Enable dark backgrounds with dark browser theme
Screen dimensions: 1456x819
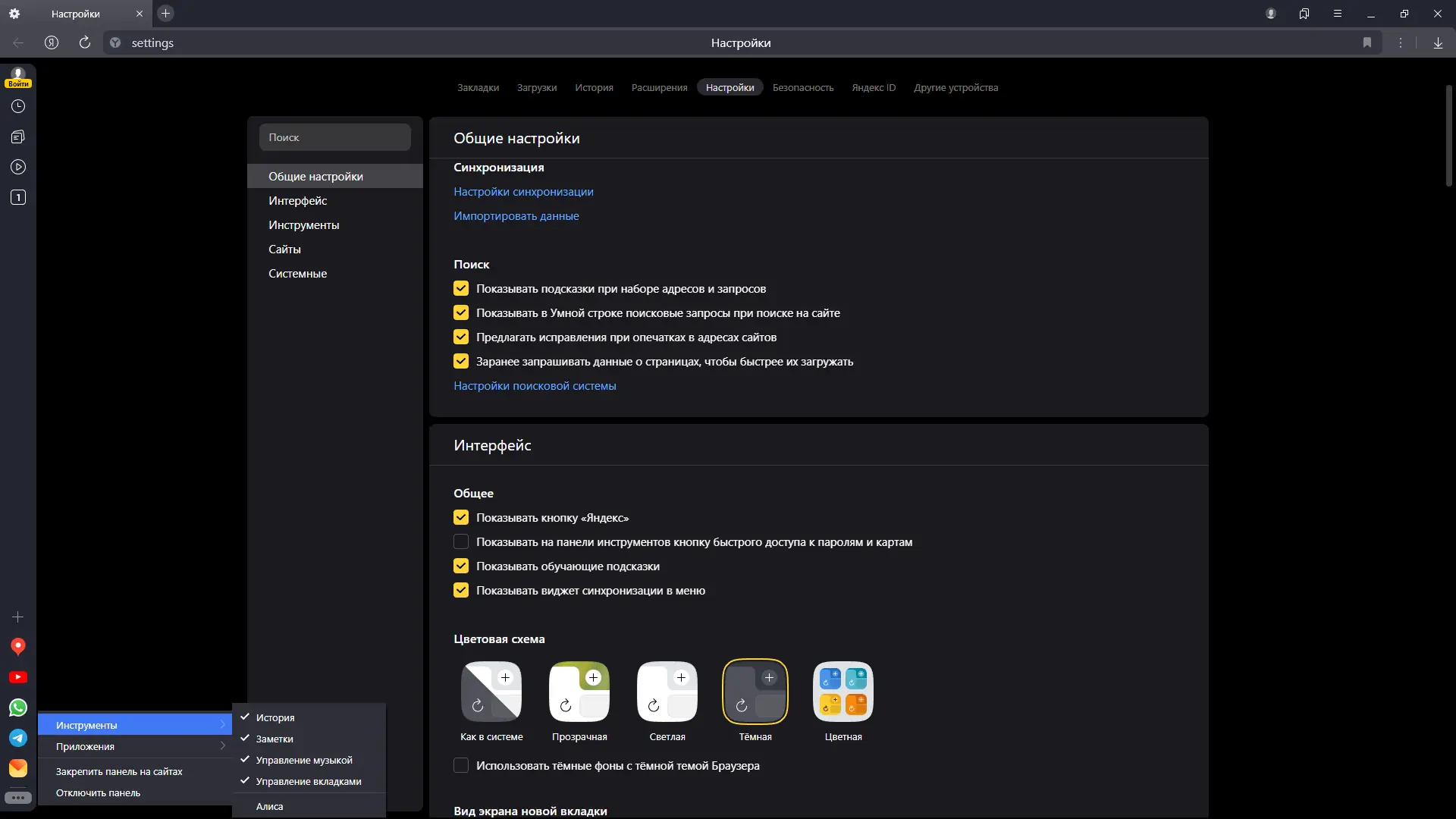coord(461,765)
